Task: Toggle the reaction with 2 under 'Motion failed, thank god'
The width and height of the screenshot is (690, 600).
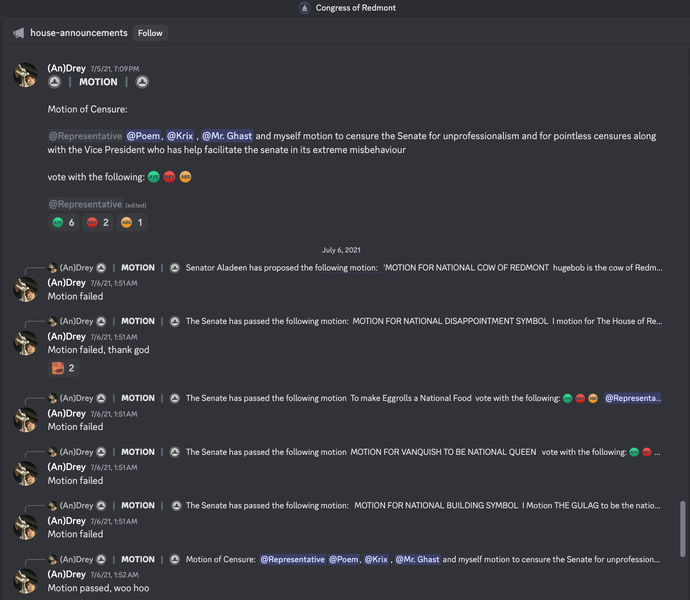Action: click(63, 368)
